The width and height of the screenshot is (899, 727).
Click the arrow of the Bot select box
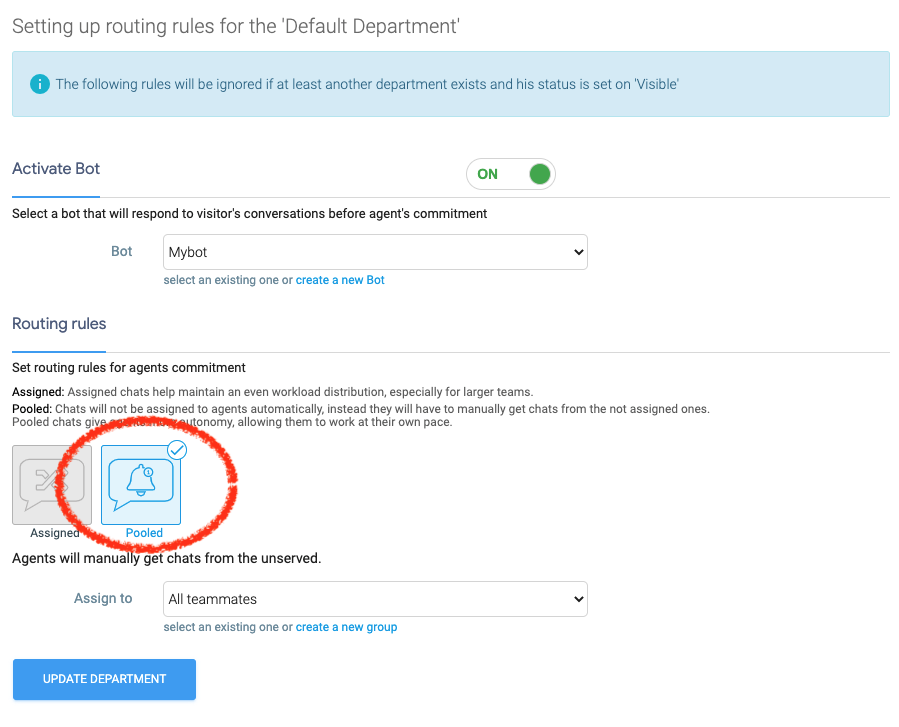(578, 253)
